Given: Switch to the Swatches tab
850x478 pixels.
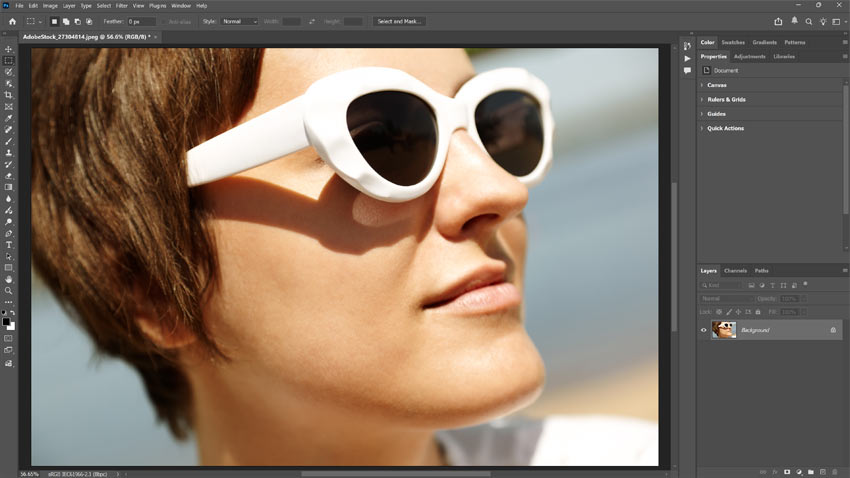Looking at the screenshot, I should coord(733,42).
